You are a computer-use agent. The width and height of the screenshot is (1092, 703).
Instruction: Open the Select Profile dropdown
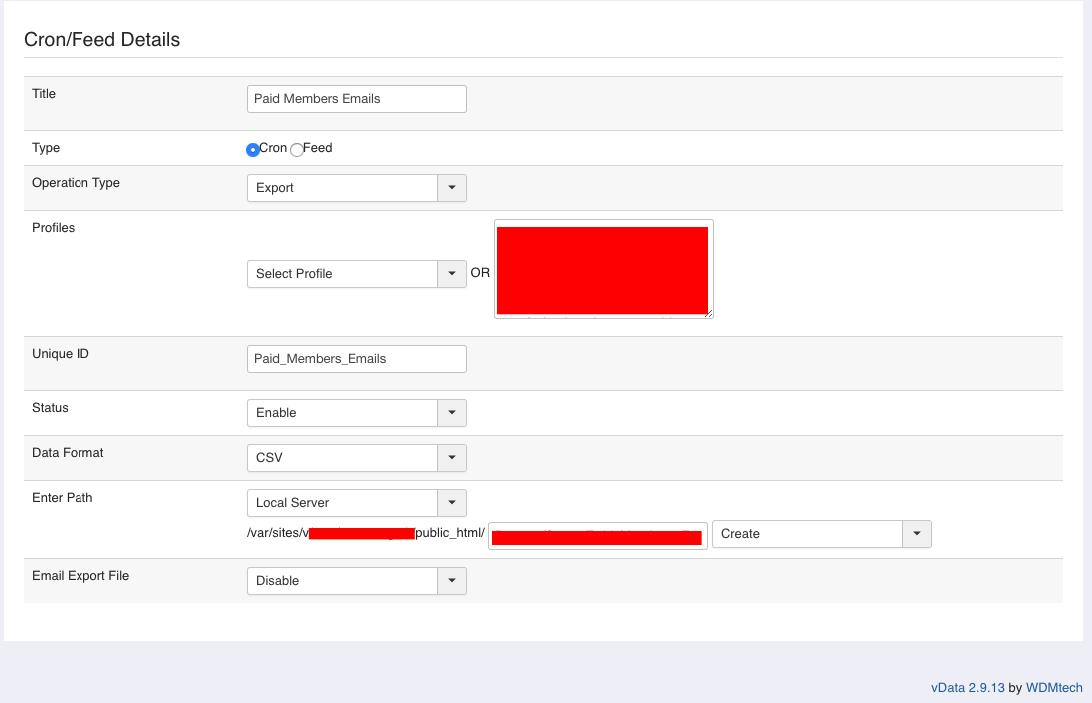[357, 274]
